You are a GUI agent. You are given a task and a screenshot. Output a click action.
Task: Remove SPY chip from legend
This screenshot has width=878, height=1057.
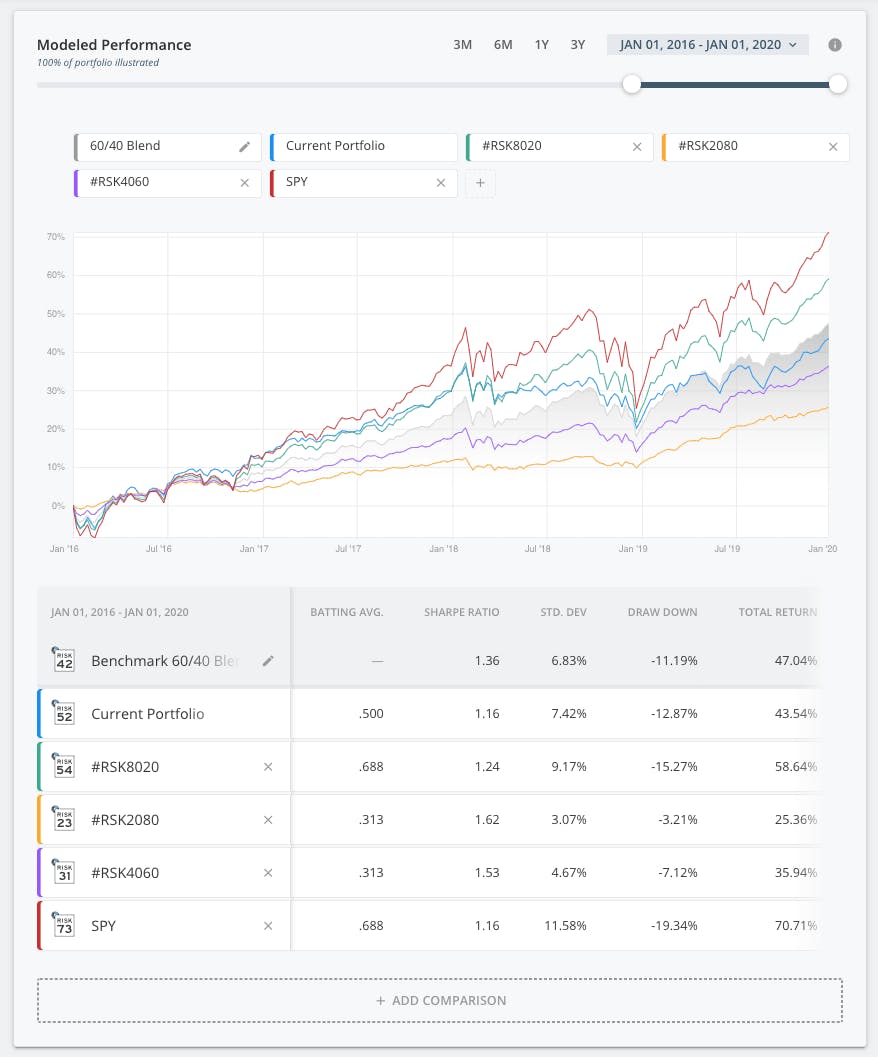(441, 183)
